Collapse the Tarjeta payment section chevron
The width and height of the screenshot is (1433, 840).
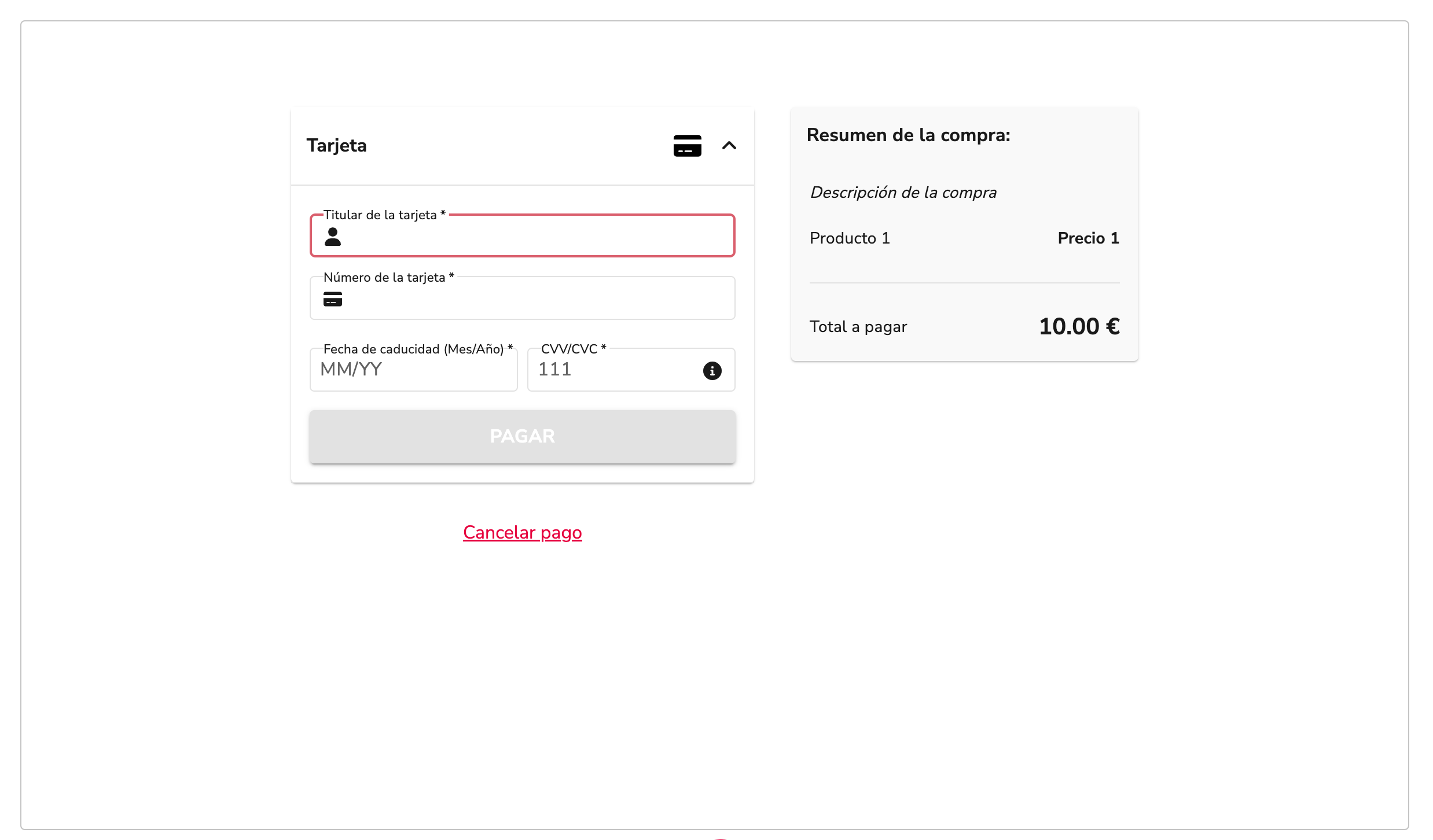click(729, 145)
